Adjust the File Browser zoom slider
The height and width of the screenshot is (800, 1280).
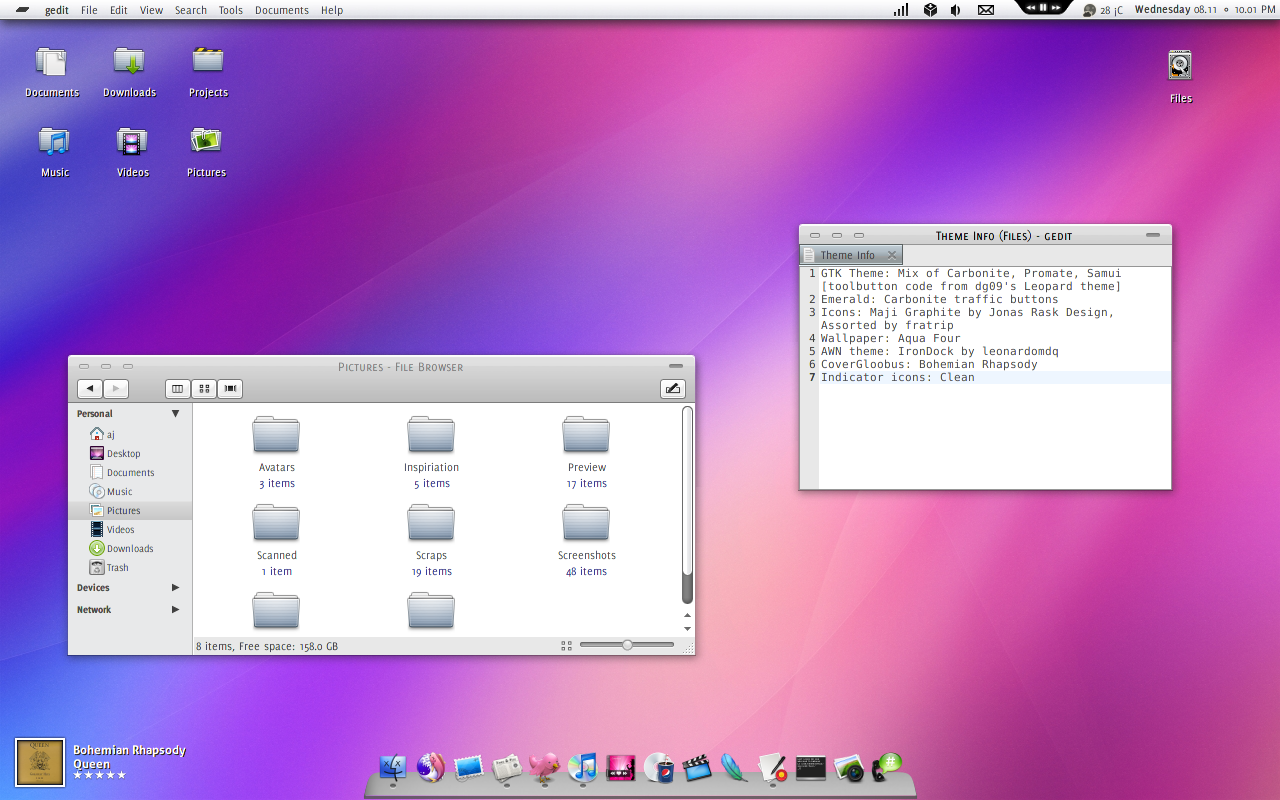click(x=627, y=645)
